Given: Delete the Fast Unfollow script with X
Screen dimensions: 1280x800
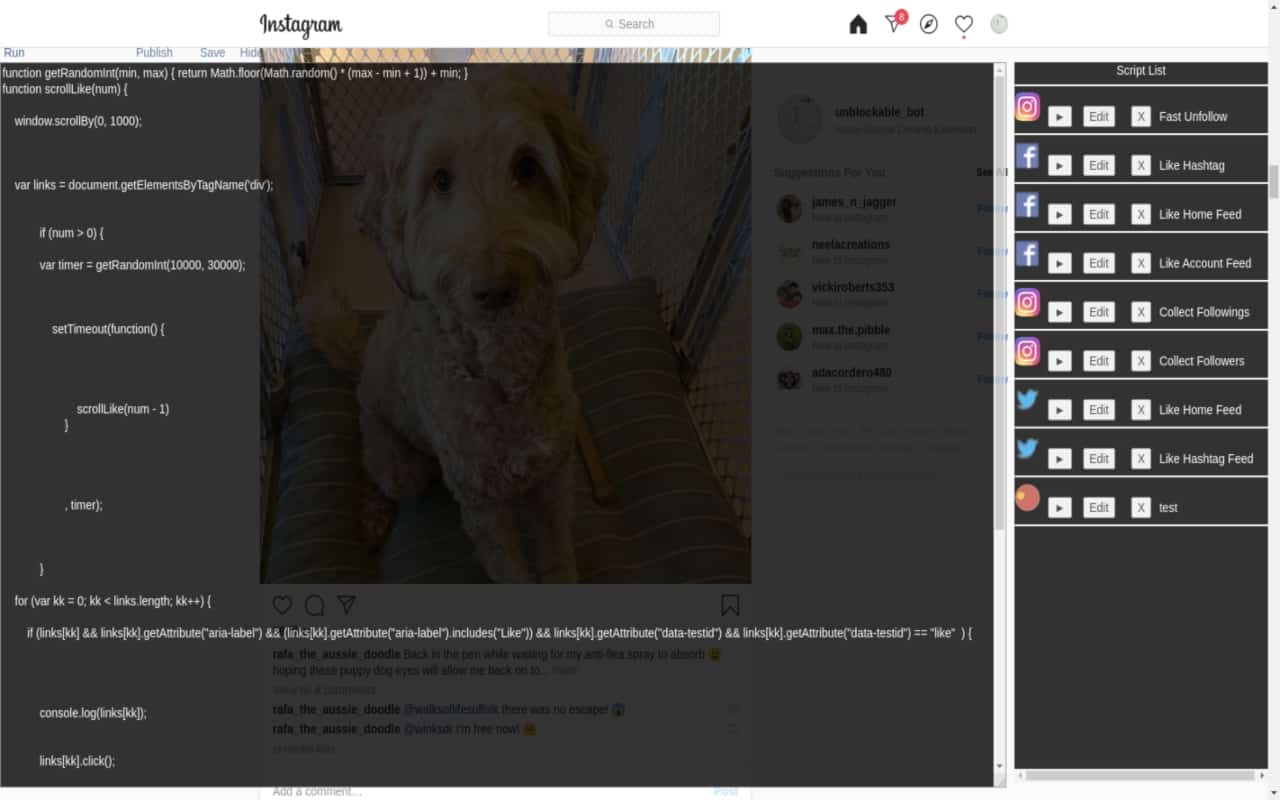Looking at the screenshot, I should click(x=1141, y=117).
